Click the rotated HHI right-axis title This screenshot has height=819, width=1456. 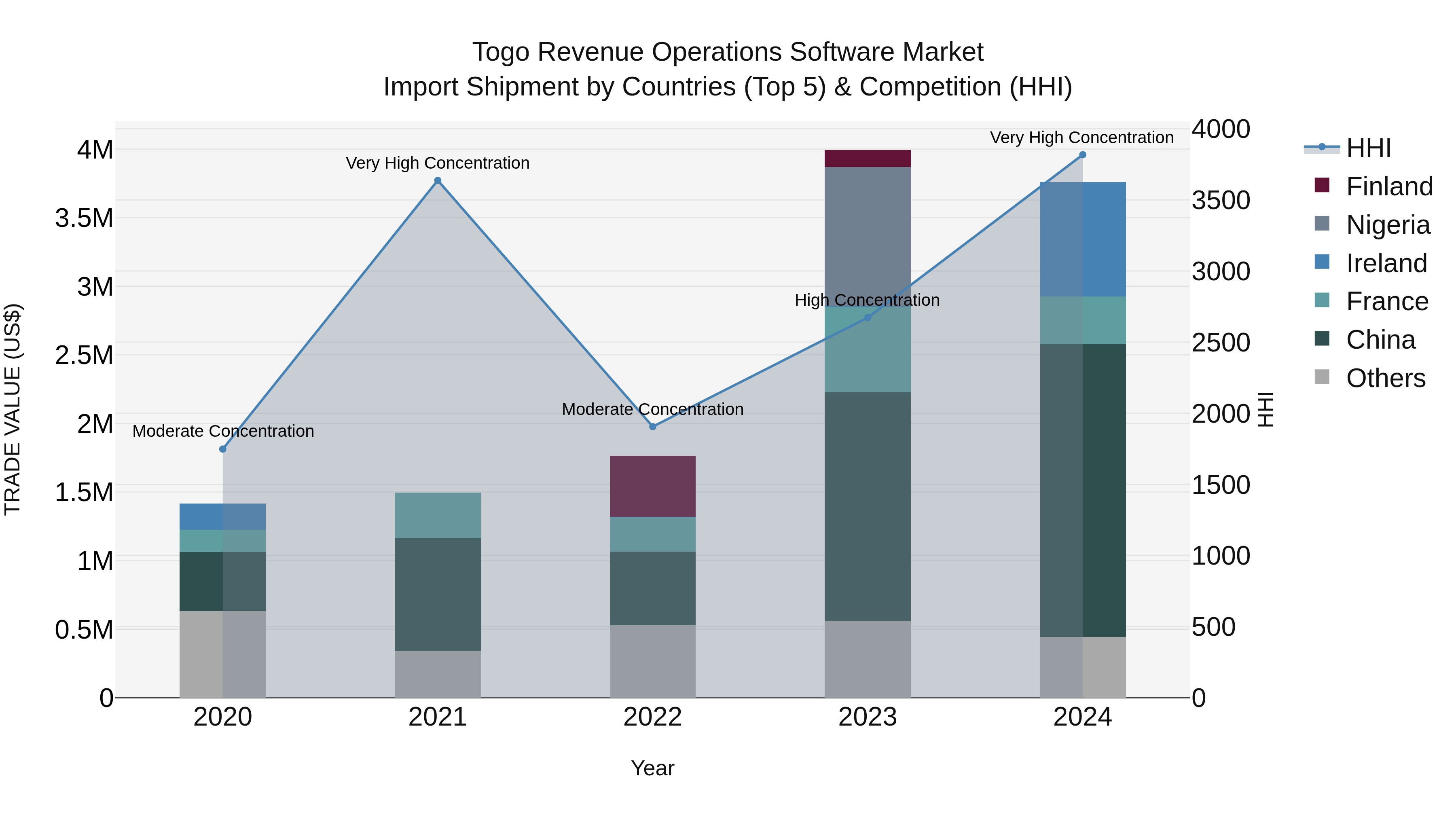tap(1265, 410)
